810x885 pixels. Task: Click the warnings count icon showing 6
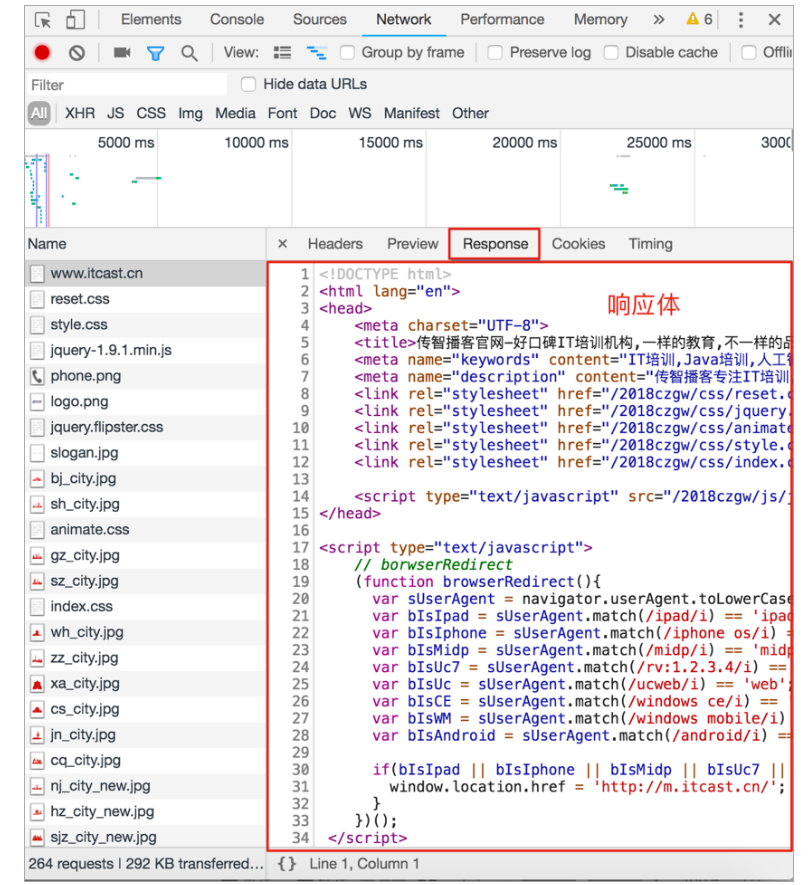pos(699,20)
